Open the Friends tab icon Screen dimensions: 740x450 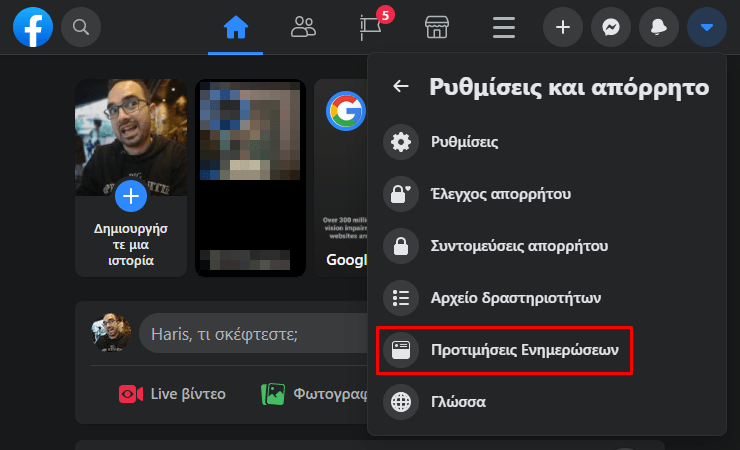click(x=303, y=27)
